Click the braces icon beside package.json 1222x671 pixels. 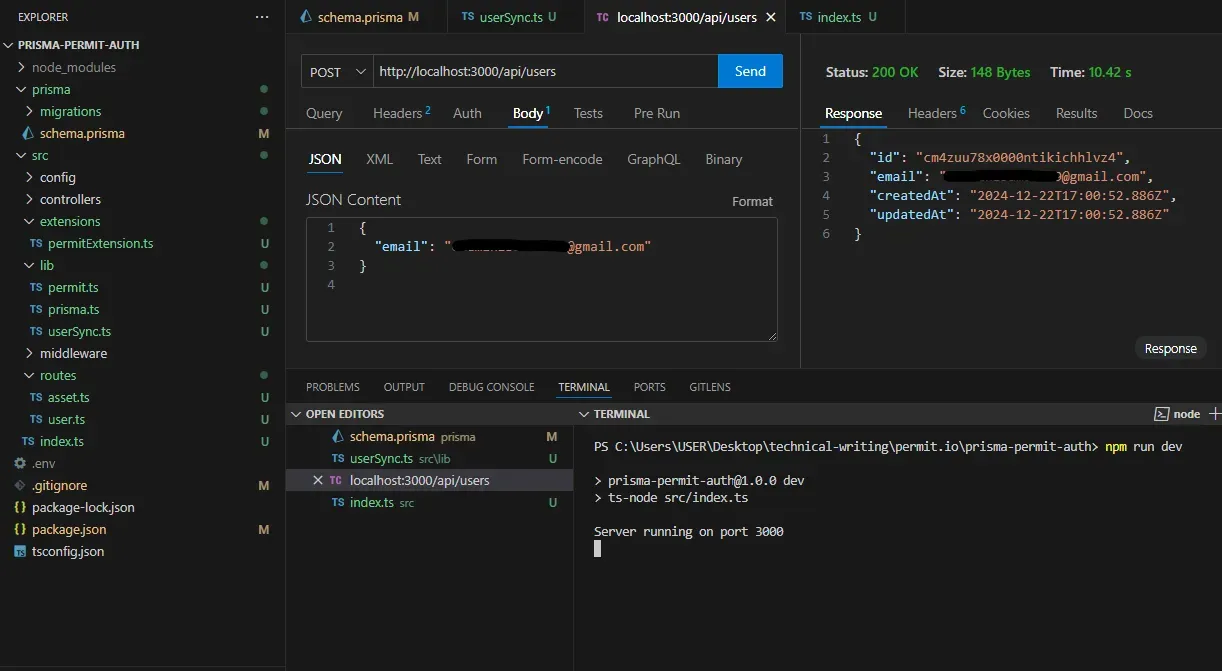(x=20, y=529)
